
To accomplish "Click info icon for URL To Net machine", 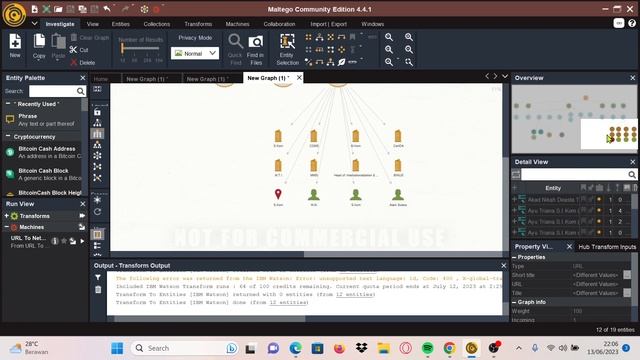I will pos(55,241).
